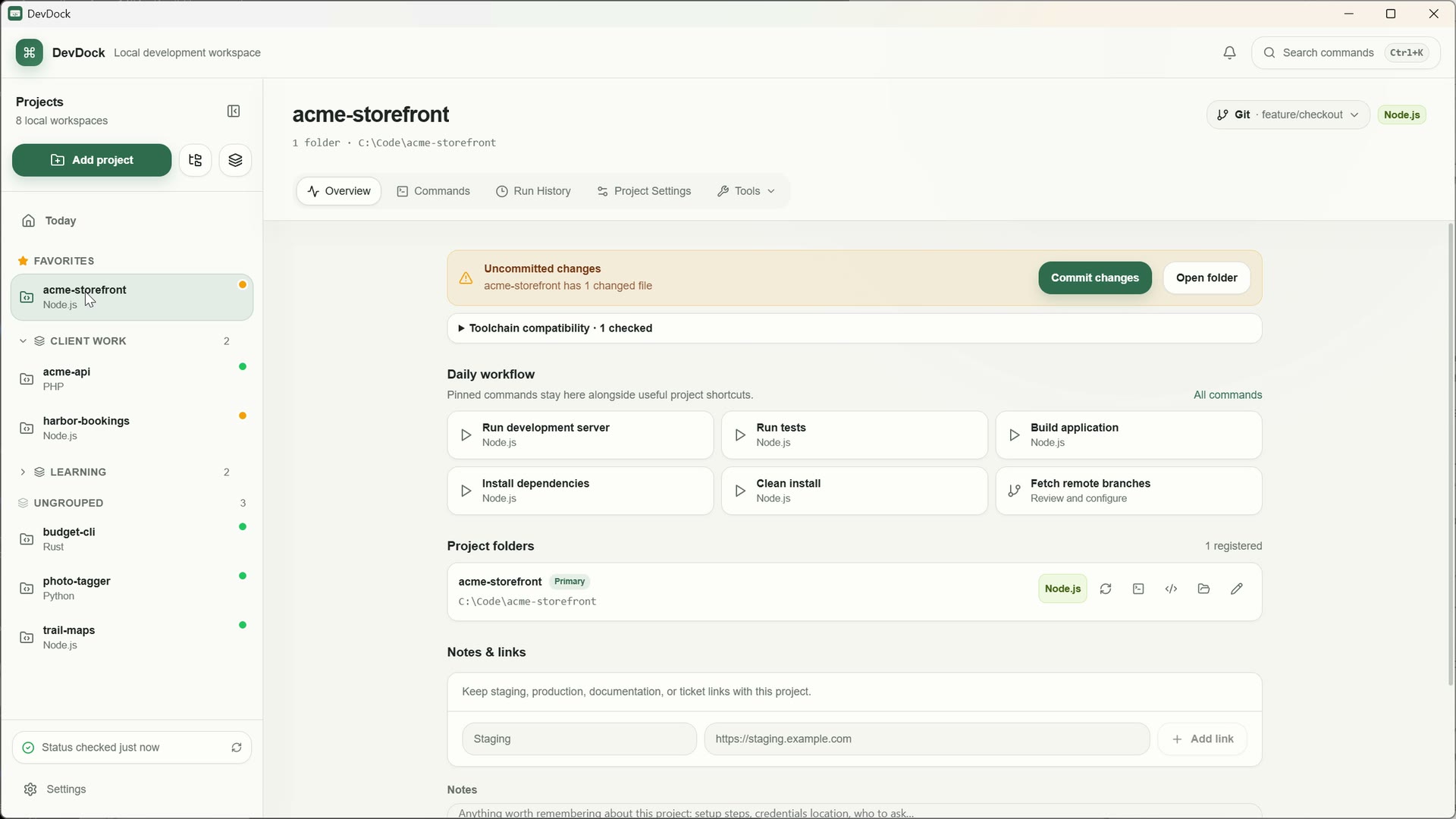This screenshot has height=819, width=1456.
Task: Switch to the Commands tab
Action: 434,191
